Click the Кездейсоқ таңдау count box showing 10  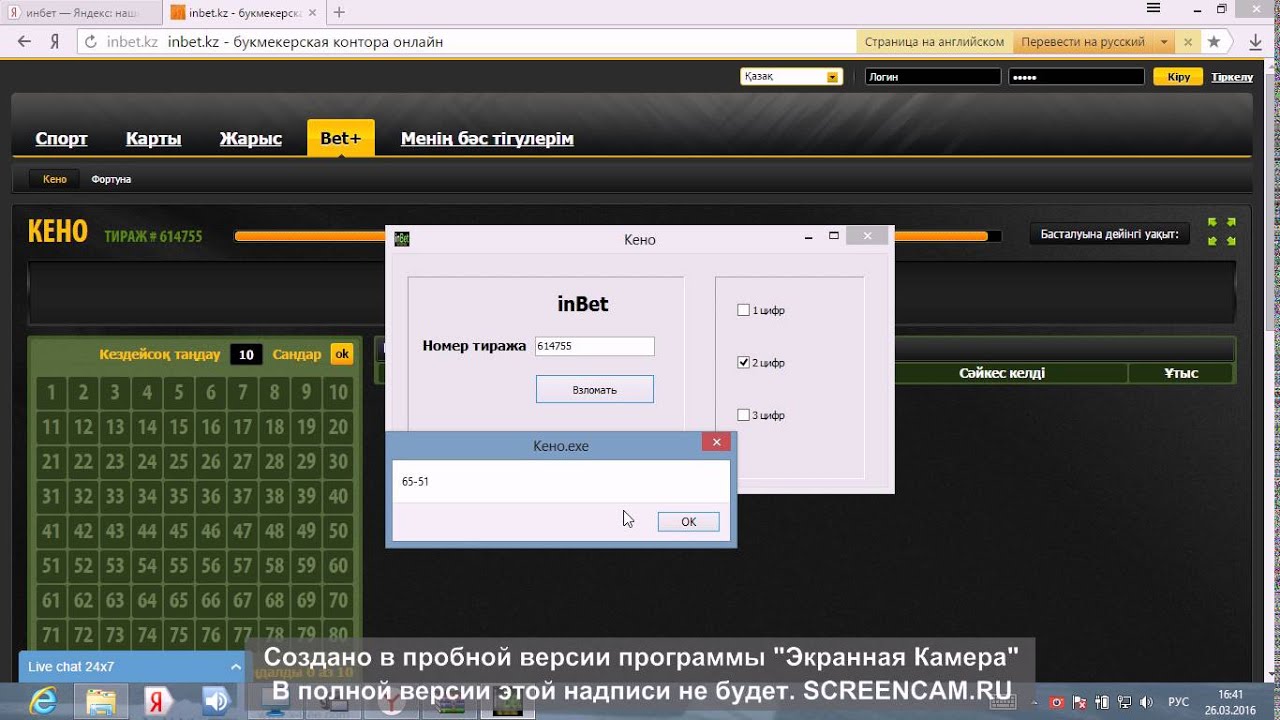tap(246, 354)
